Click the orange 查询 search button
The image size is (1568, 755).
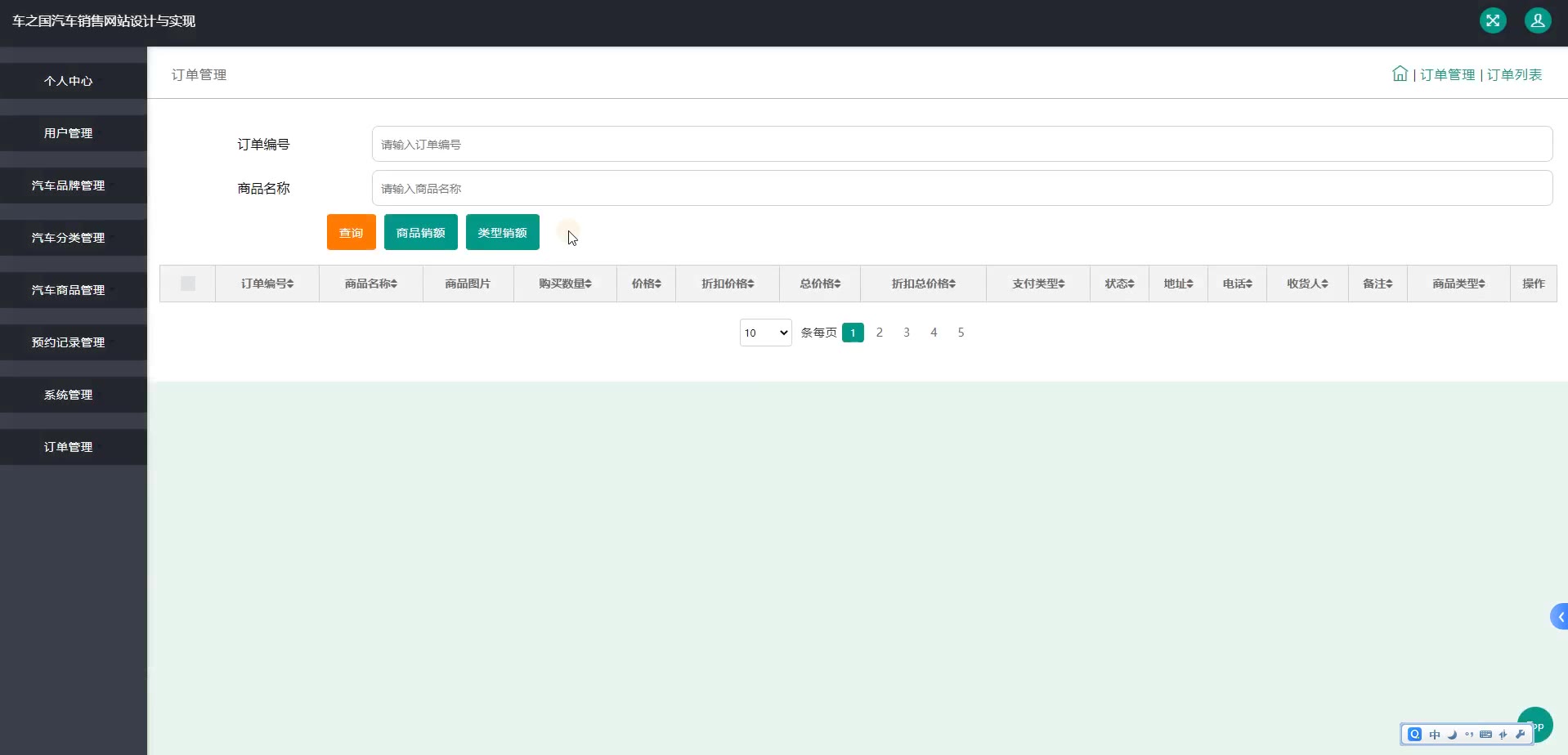[352, 232]
